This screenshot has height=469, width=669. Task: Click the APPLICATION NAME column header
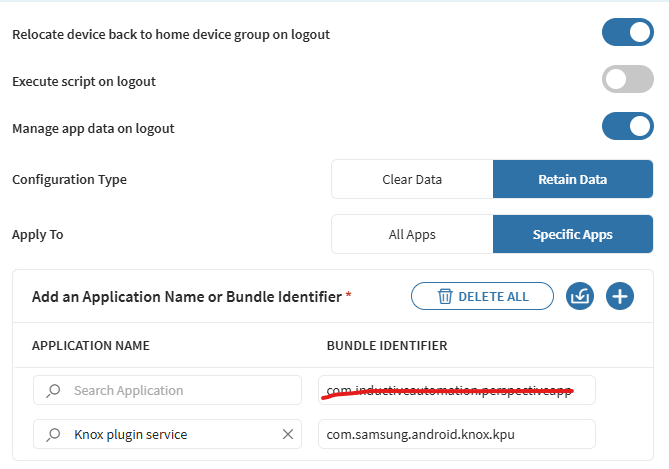91,346
